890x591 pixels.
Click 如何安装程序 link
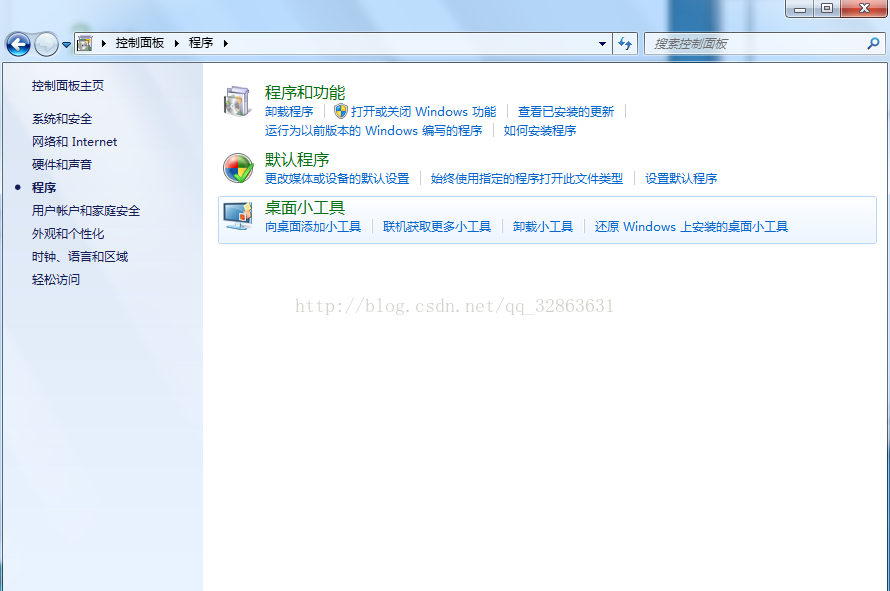coord(540,131)
